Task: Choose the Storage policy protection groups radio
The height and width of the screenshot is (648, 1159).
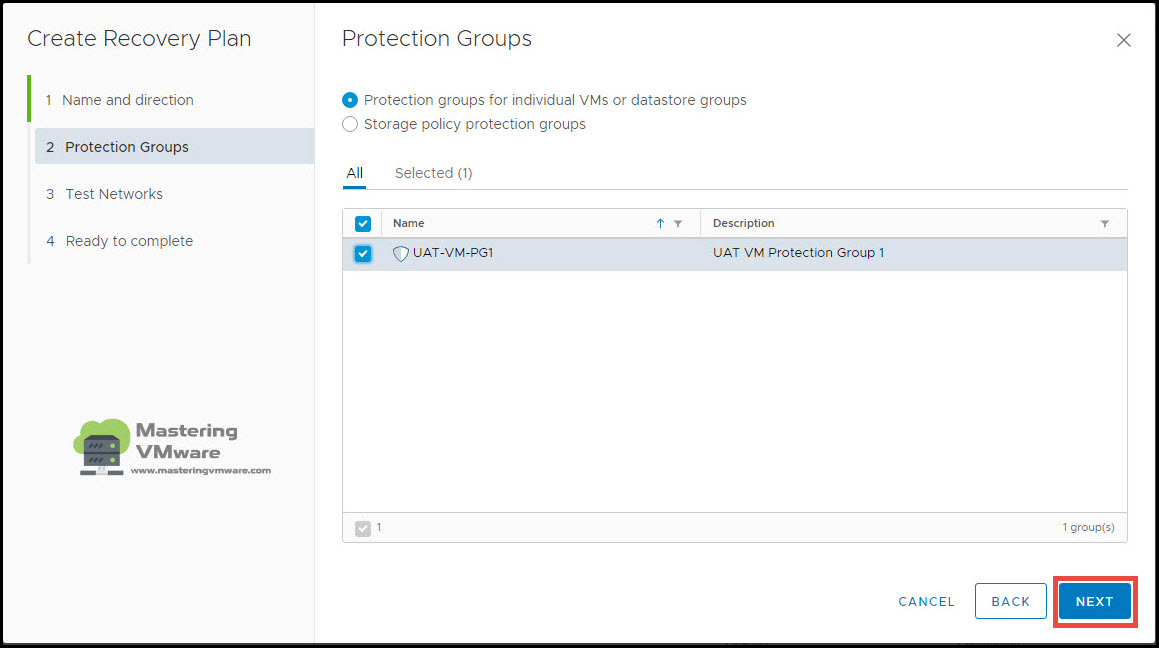Action: [x=350, y=124]
